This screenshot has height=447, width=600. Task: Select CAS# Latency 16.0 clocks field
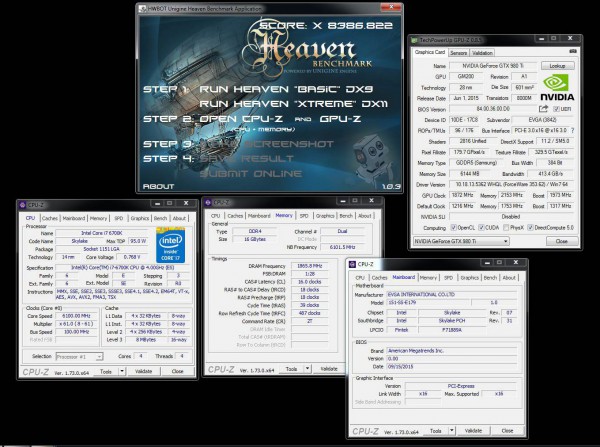(x=310, y=282)
